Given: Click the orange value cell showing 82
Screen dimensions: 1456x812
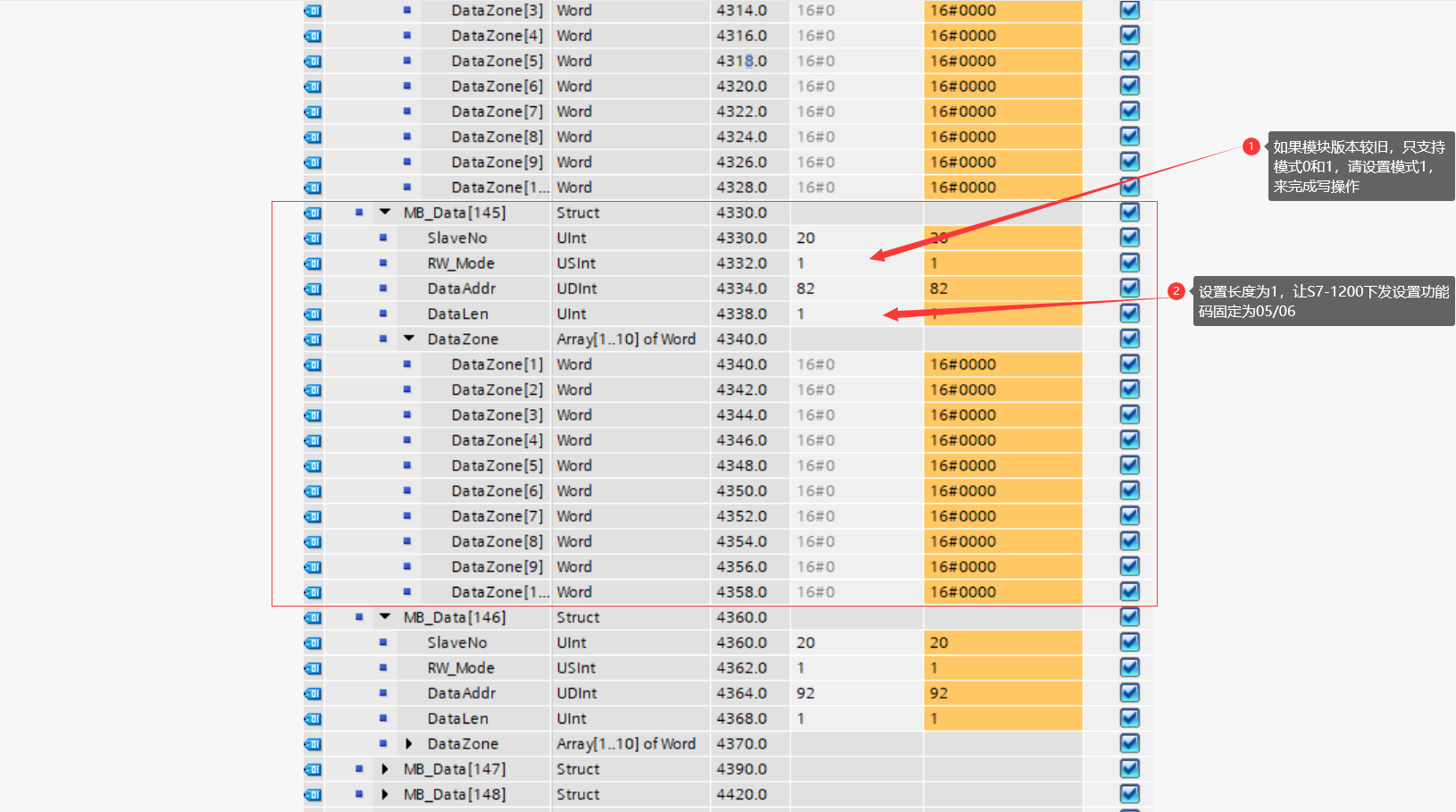Looking at the screenshot, I should (x=1002, y=289).
